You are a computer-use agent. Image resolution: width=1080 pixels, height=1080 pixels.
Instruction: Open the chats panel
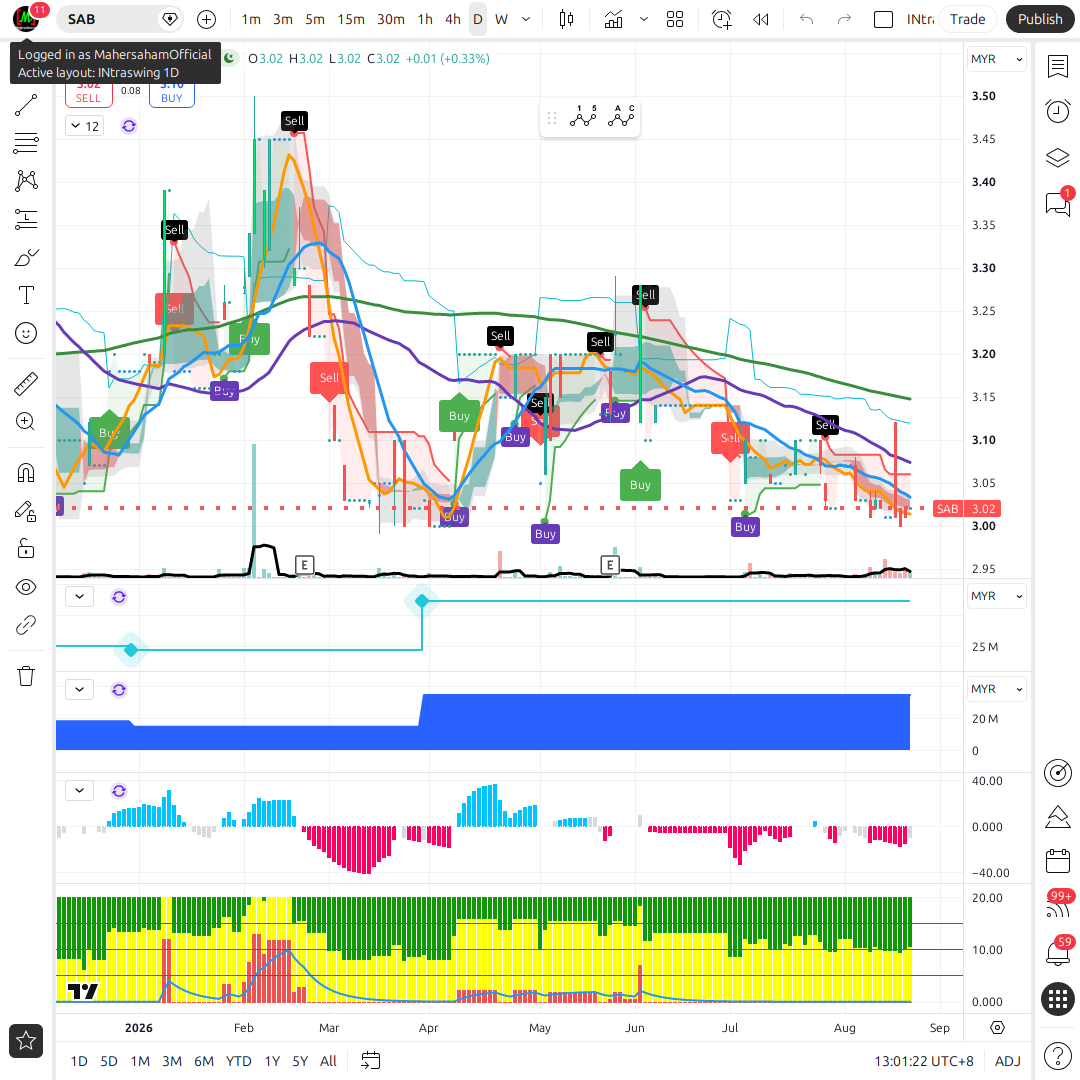pos(1057,204)
